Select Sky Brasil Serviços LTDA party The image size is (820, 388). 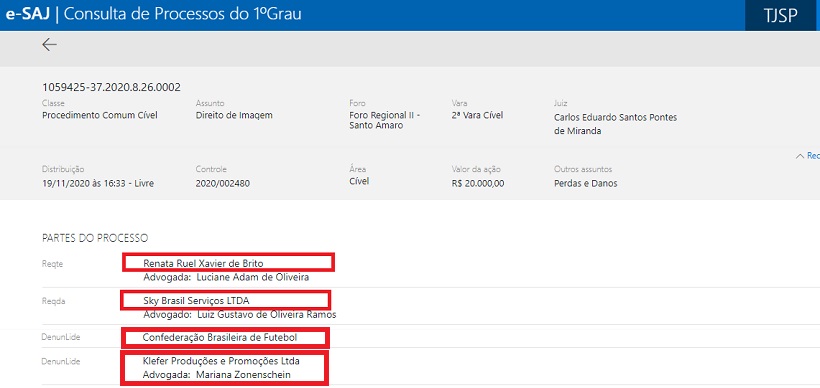click(x=197, y=301)
